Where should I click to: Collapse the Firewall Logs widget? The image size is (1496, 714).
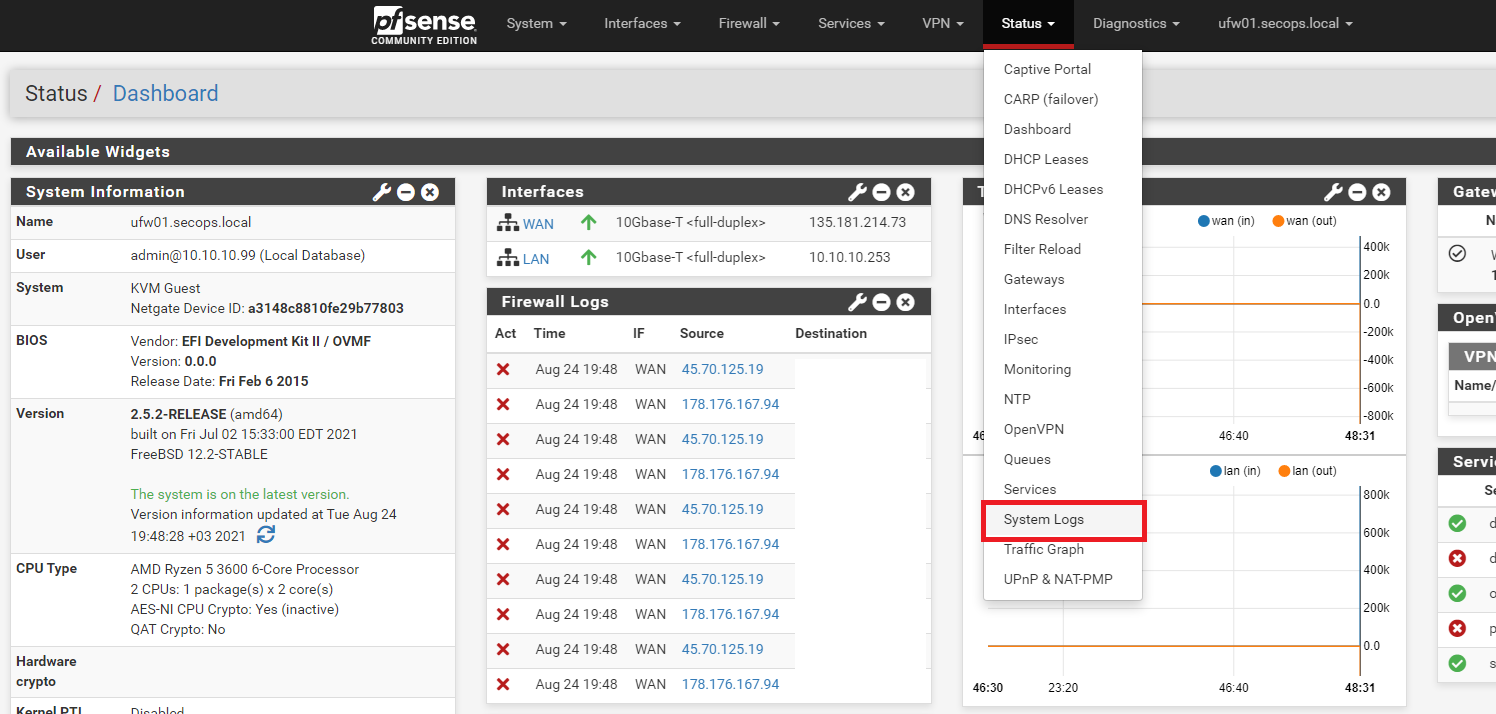tap(881, 301)
